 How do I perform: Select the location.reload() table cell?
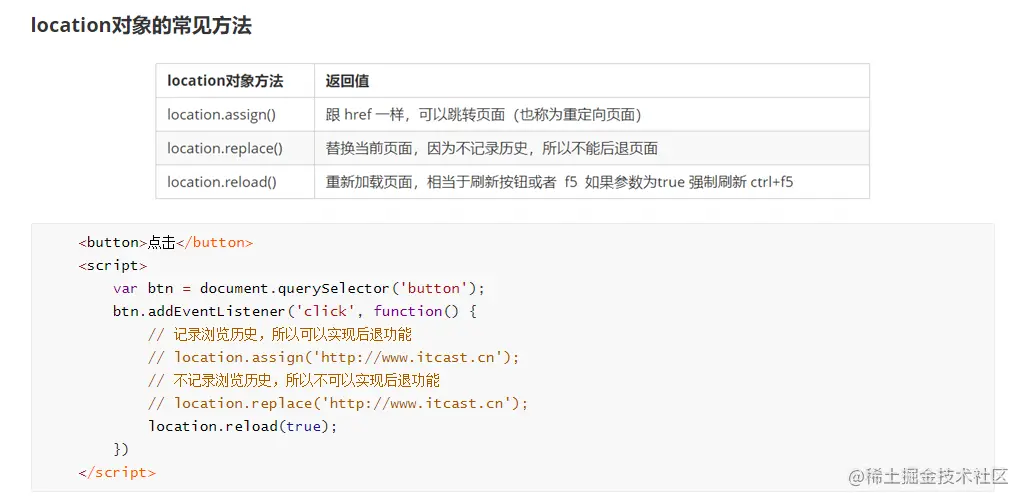point(222,182)
